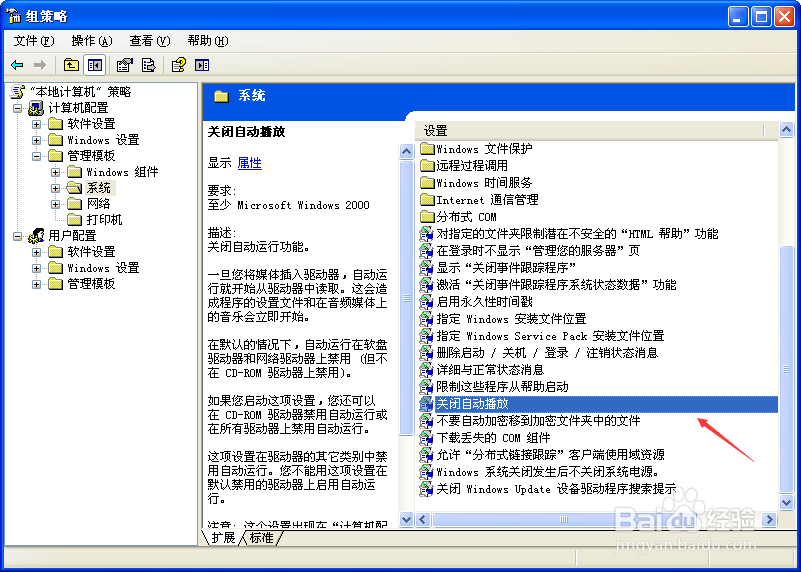801x572 pixels.
Task: Open the 文件(F) menu
Action: (x=34, y=41)
